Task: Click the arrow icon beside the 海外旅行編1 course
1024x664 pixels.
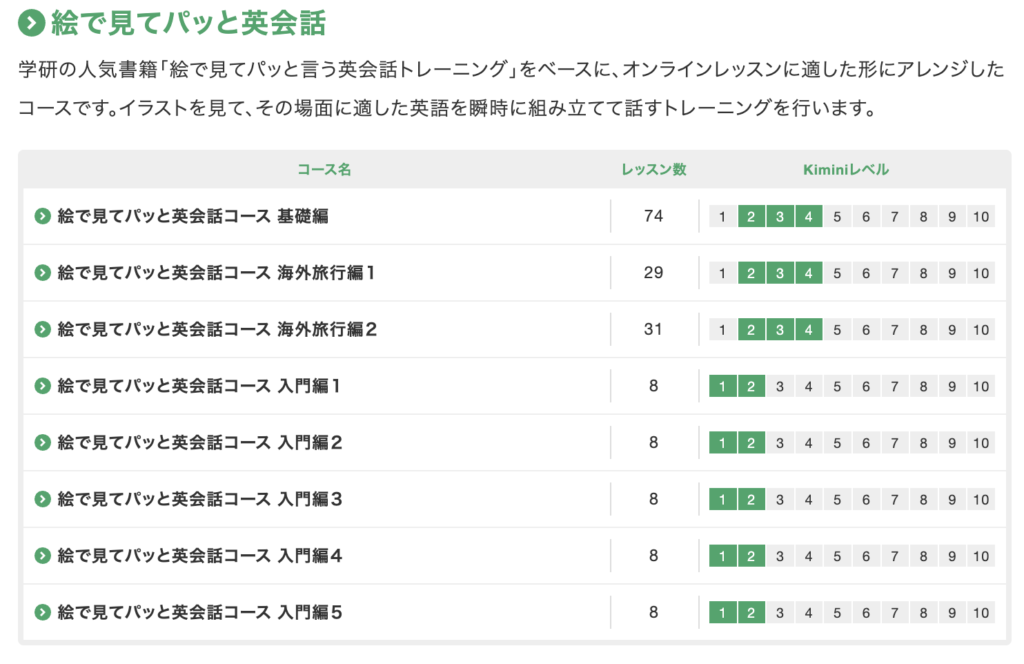Action: pyautogui.click(x=42, y=272)
